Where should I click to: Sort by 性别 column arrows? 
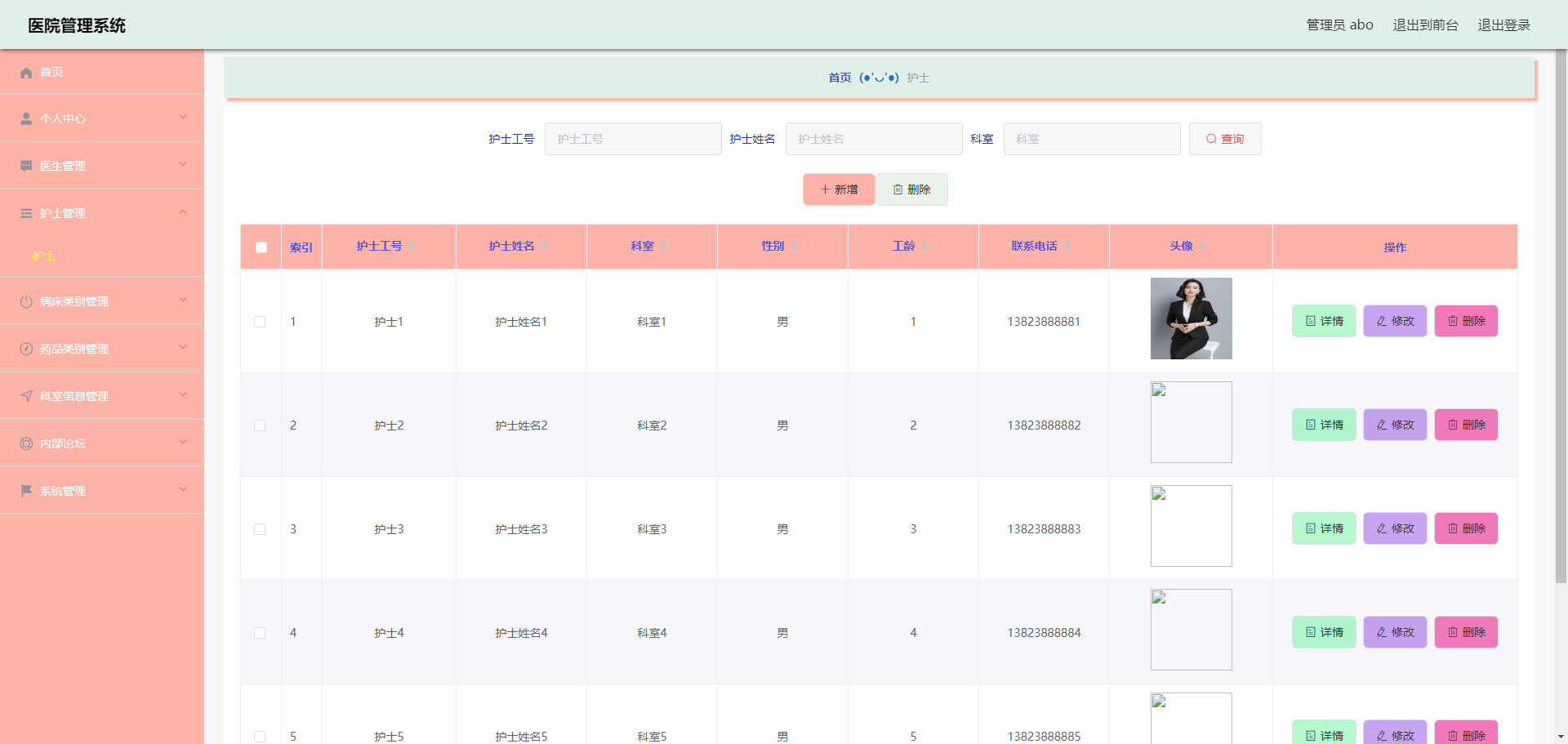[795, 247]
